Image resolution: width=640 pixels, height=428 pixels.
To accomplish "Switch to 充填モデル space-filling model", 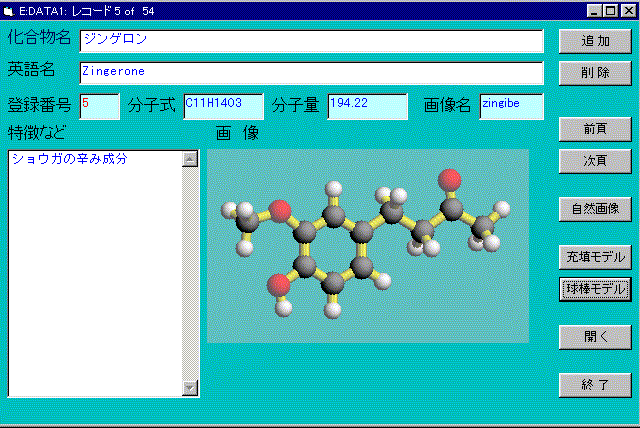I will [x=595, y=257].
